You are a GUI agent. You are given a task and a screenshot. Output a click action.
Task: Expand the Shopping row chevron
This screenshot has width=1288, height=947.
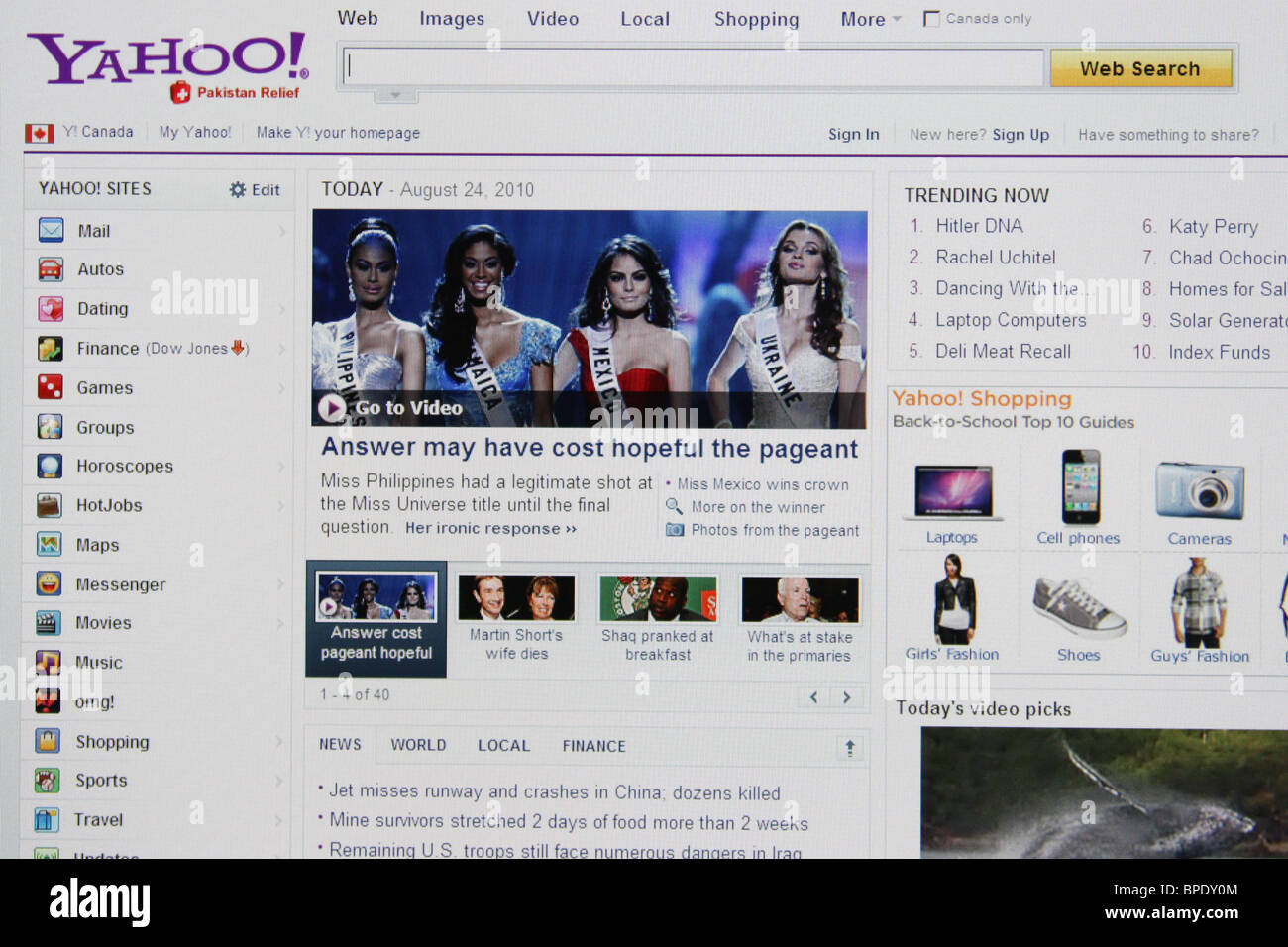pos(279,741)
